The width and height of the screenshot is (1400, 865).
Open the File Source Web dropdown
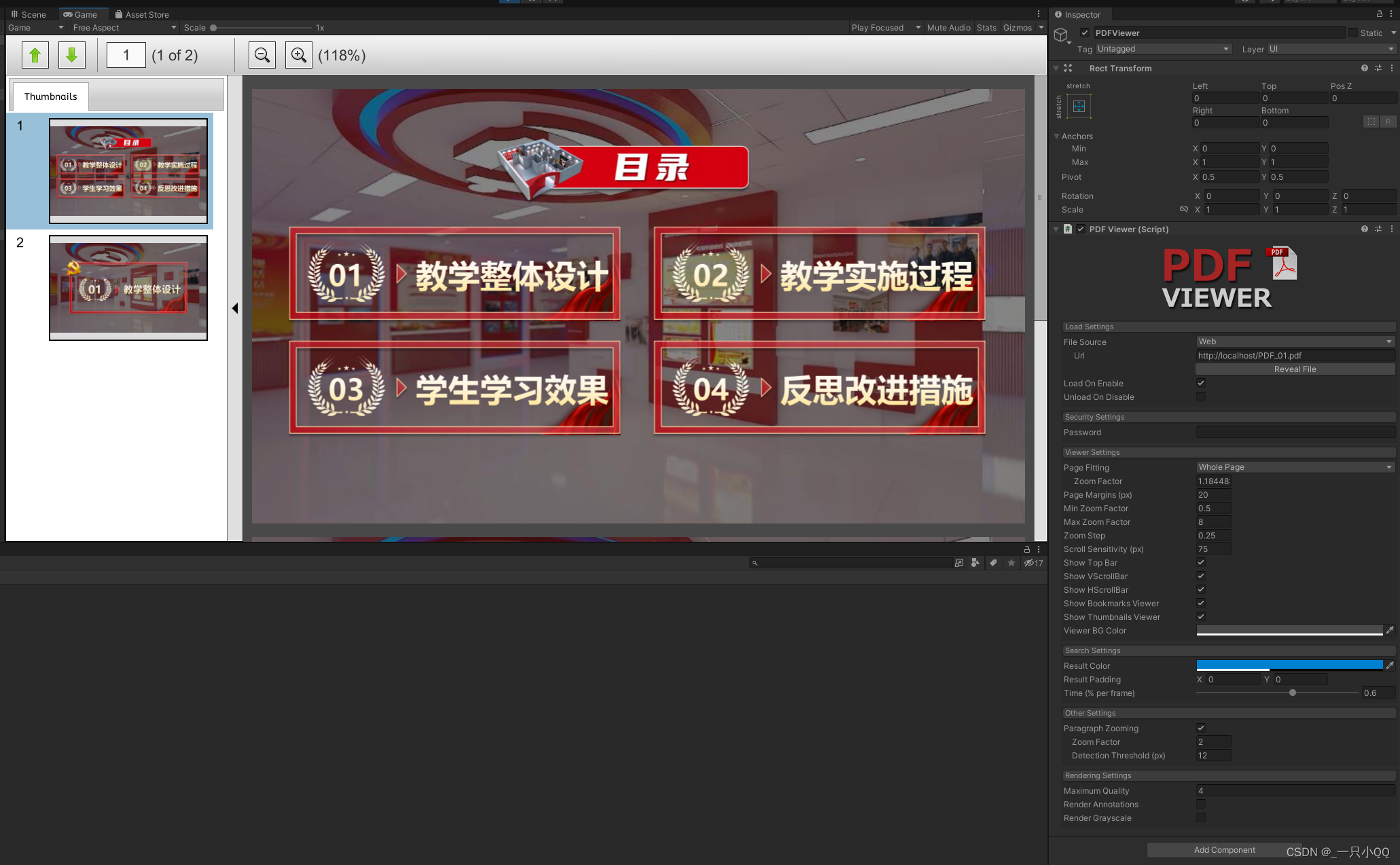pyautogui.click(x=1295, y=342)
